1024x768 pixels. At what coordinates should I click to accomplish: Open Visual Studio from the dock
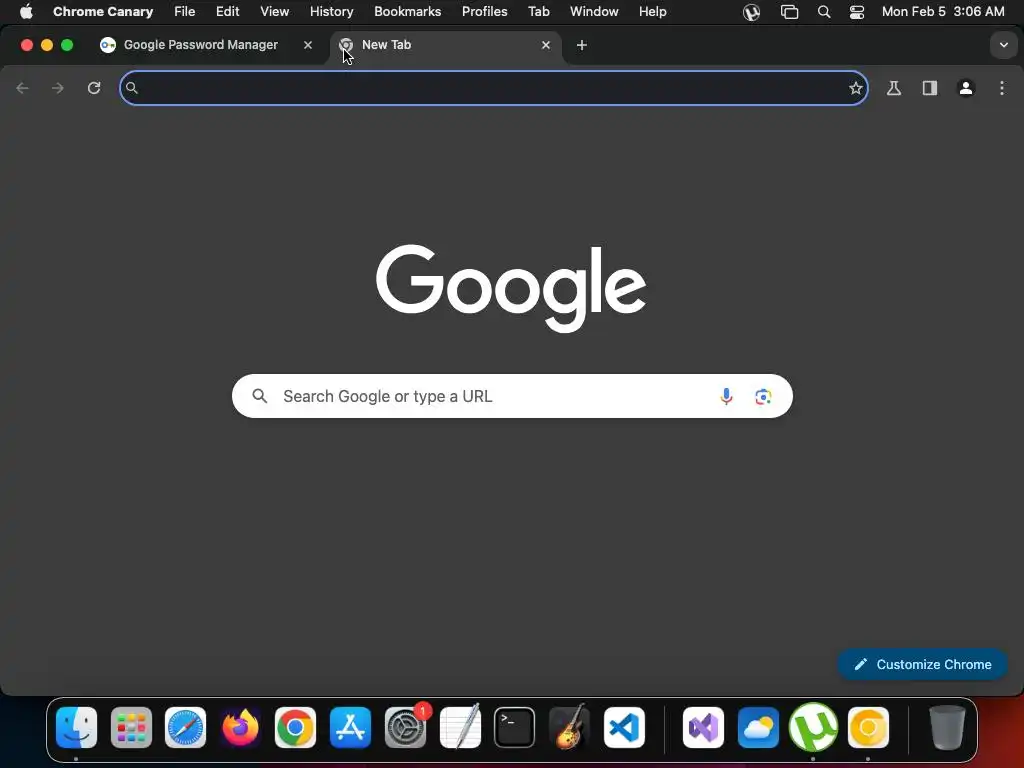coord(703,727)
